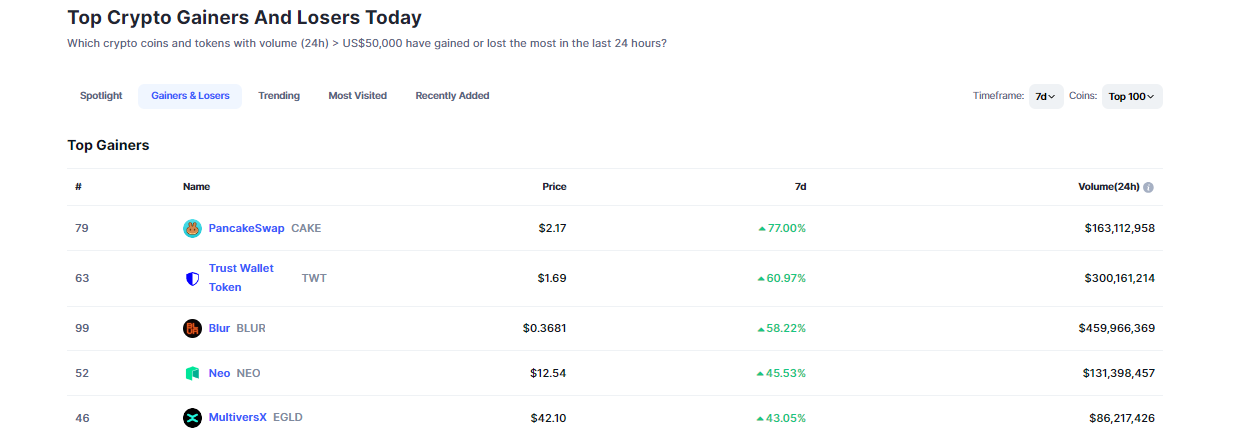The width and height of the screenshot is (1234, 436).
Task: Sort by the Price column header
Action: [554, 187]
